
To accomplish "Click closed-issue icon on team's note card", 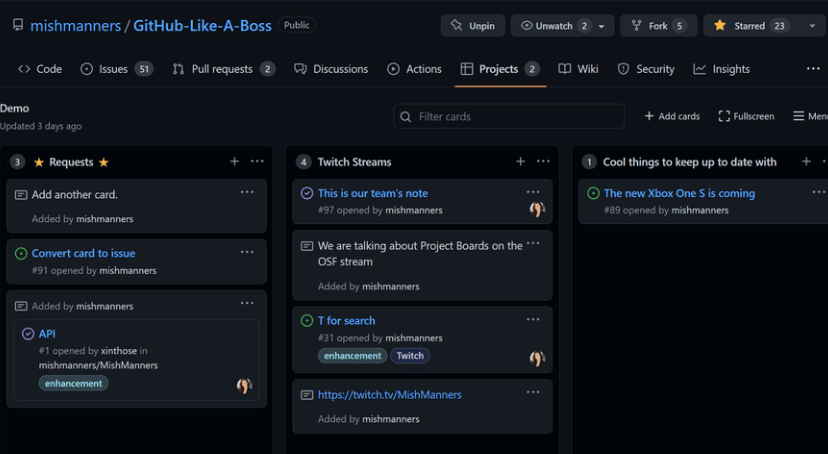I will [307, 193].
